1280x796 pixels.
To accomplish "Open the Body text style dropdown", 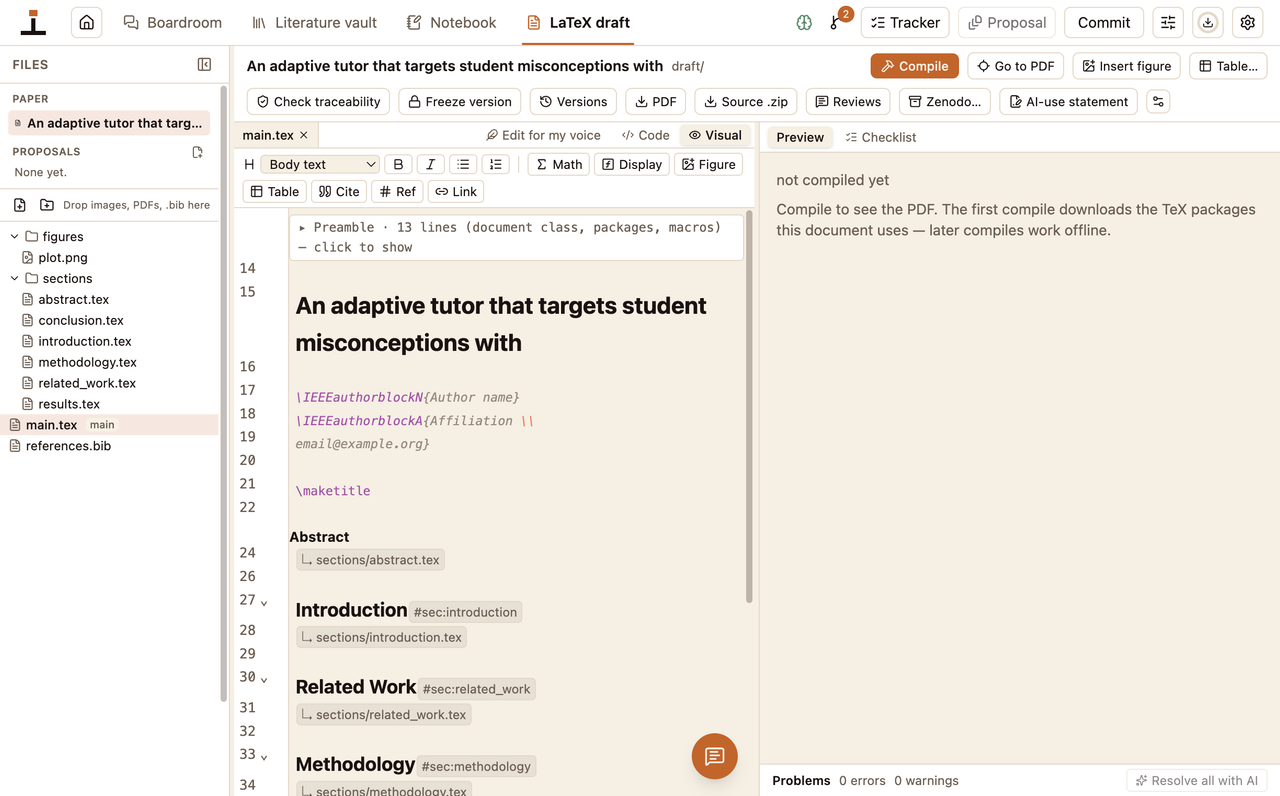I will pyautogui.click(x=320, y=164).
